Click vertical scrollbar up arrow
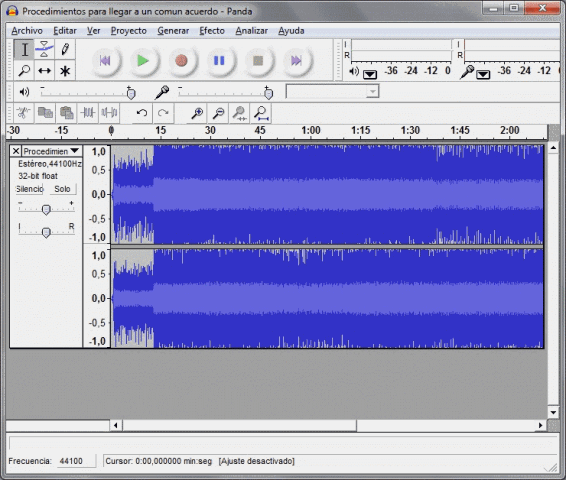Screen dimensions: 566x480 point(553,148)
